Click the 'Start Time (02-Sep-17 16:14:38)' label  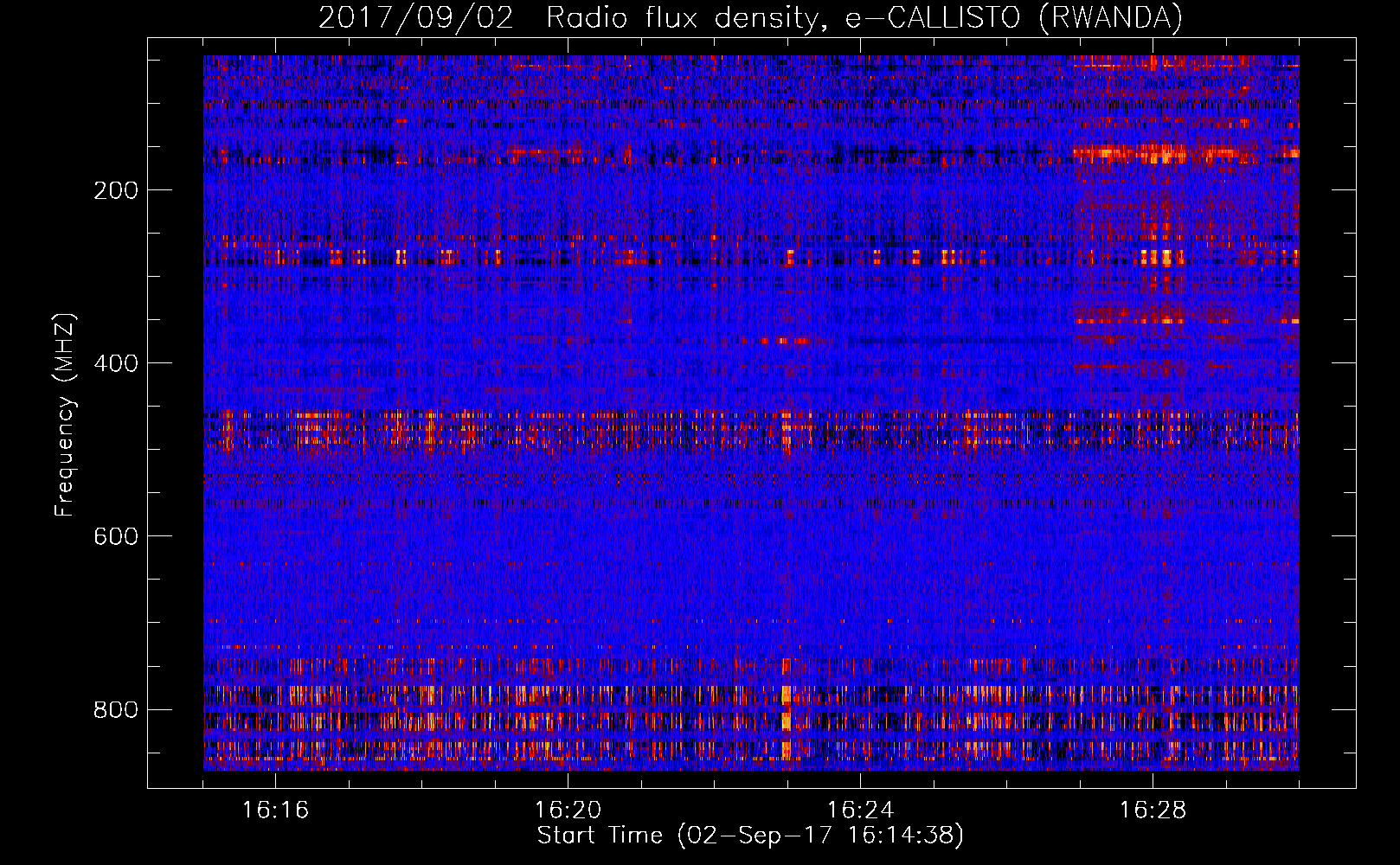click(x=750, y=836)
